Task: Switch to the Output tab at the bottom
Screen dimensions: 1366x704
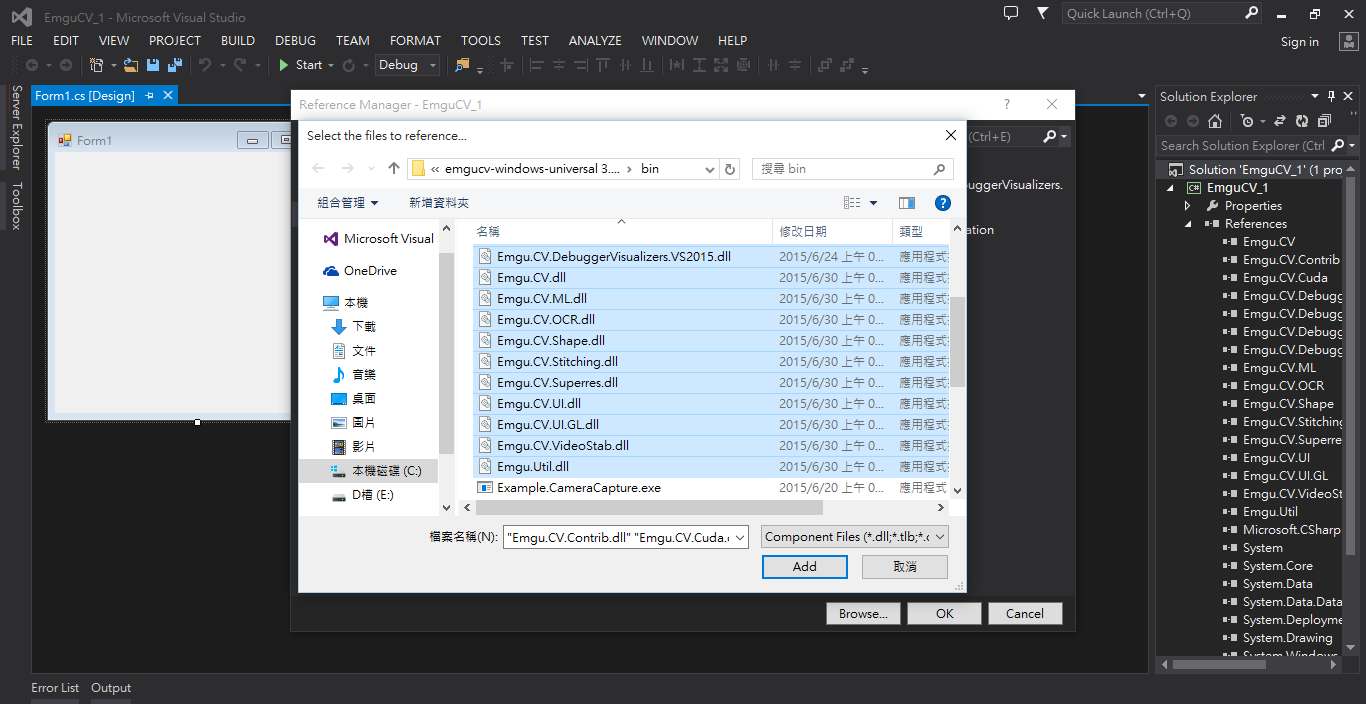Action: [110, 687]
